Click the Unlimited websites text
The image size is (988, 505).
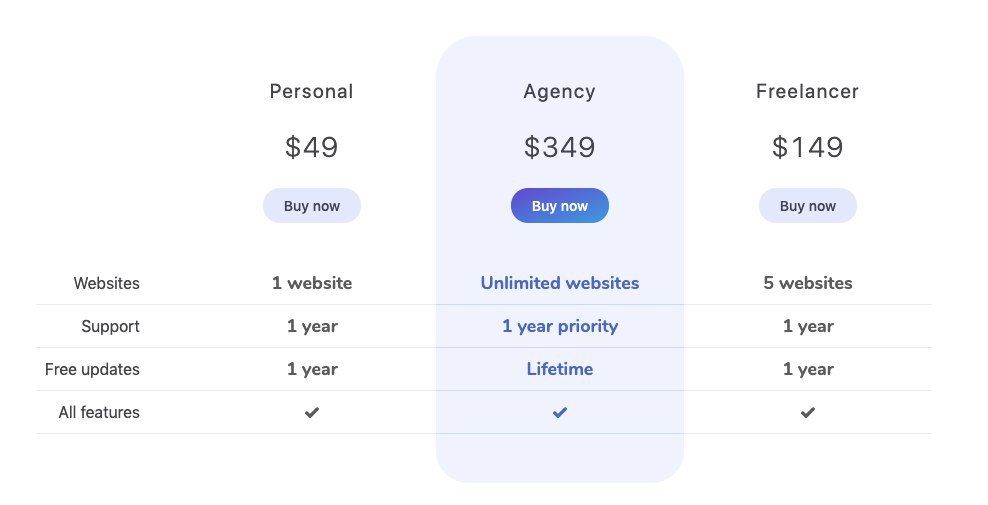click(560, 283)
